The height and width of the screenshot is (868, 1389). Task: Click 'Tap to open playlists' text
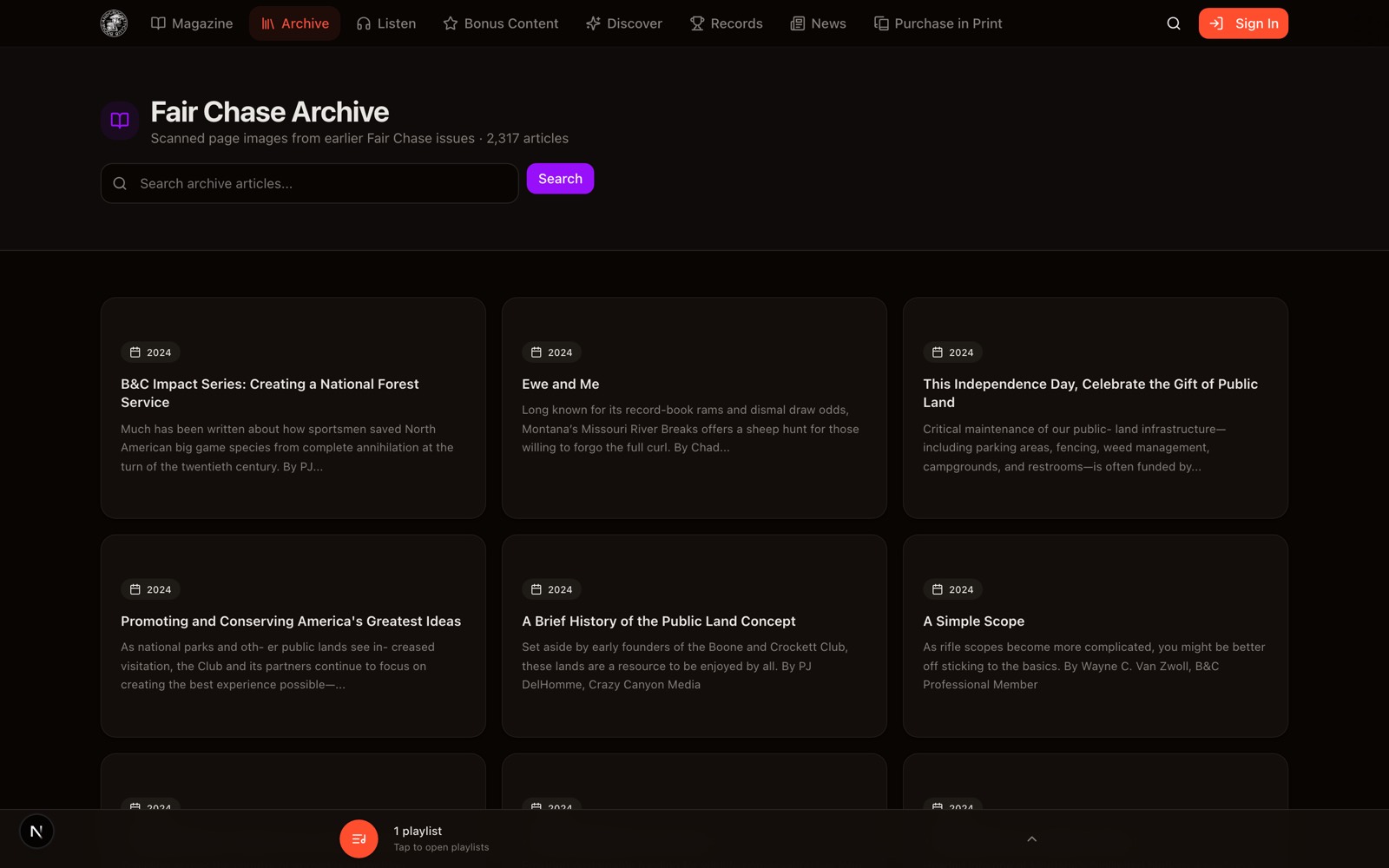(x=441, y=847)
